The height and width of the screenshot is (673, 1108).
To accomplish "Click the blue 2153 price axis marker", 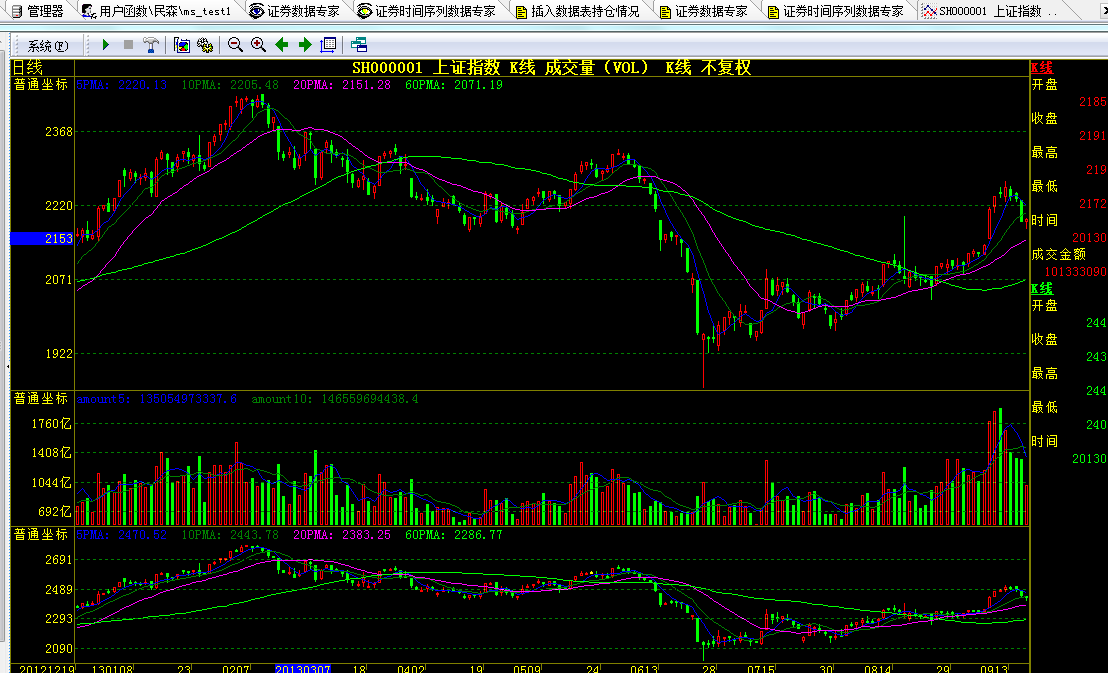I will [x=41, y=239].
